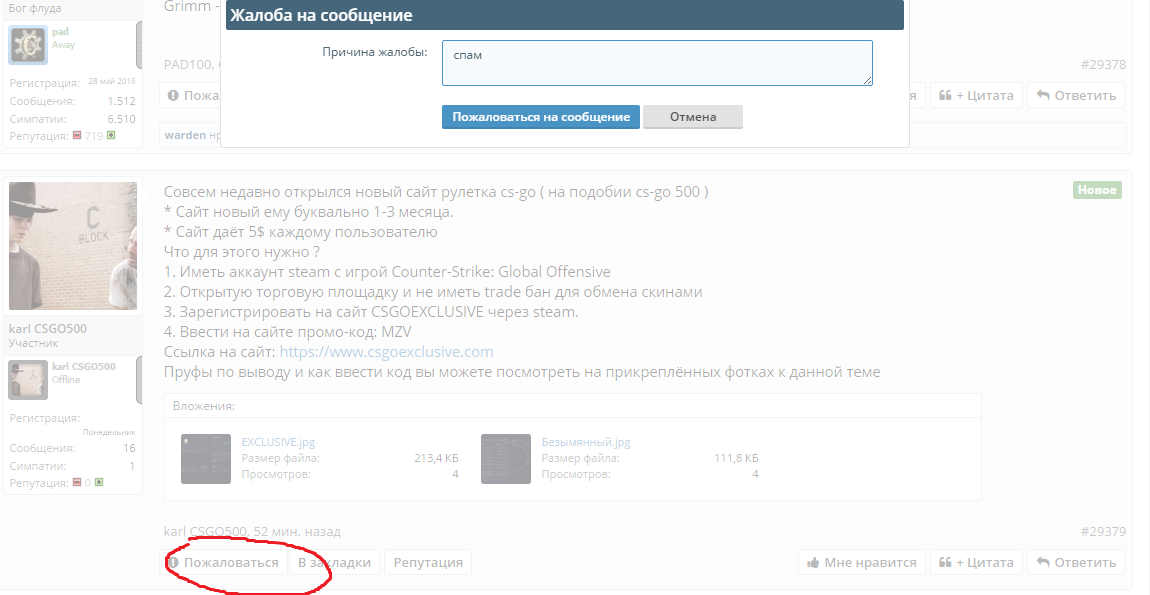The height and width of the screenshot is (595, 1150).
Task: Open the csgoexclusive.com link in post
Action: pos(387,351)
